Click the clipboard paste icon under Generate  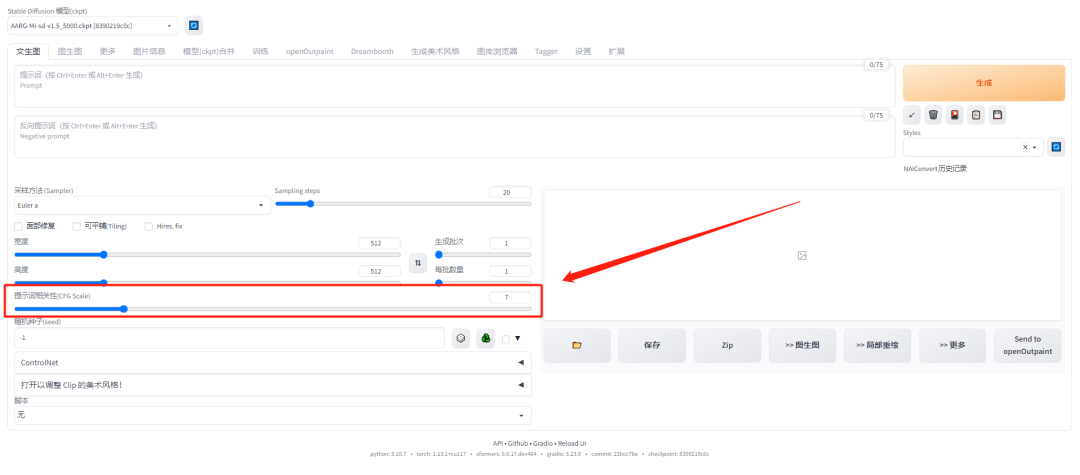[976, 115]
